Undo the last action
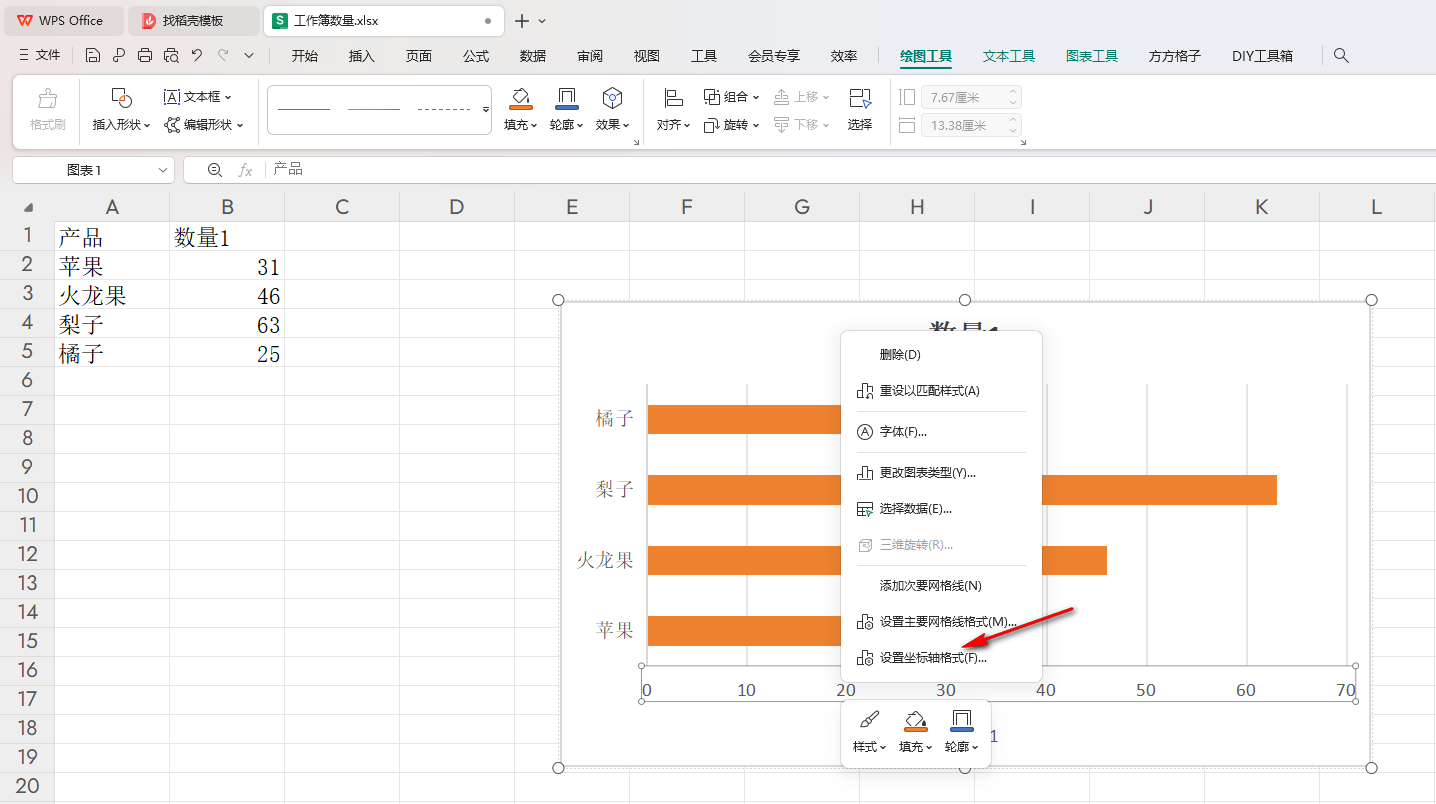Image resolution: width=1436 pixels, height=804 pixels. click(x=197, y=56)
